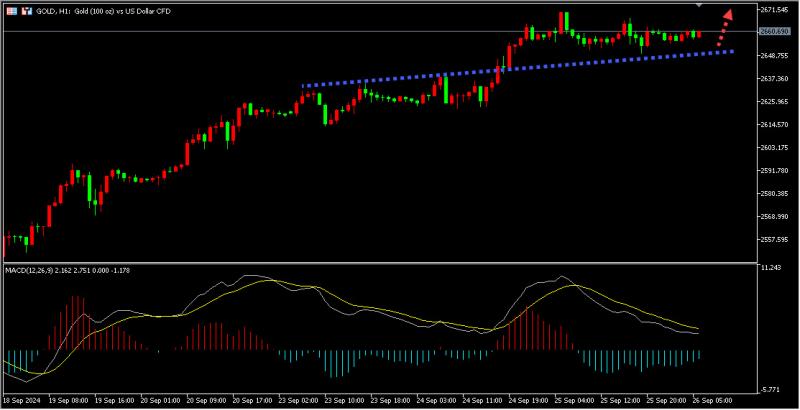Click the MACD scale value 11.243
Screen dimensions: 800x410
pyautogui.click(x=771, y=268)
